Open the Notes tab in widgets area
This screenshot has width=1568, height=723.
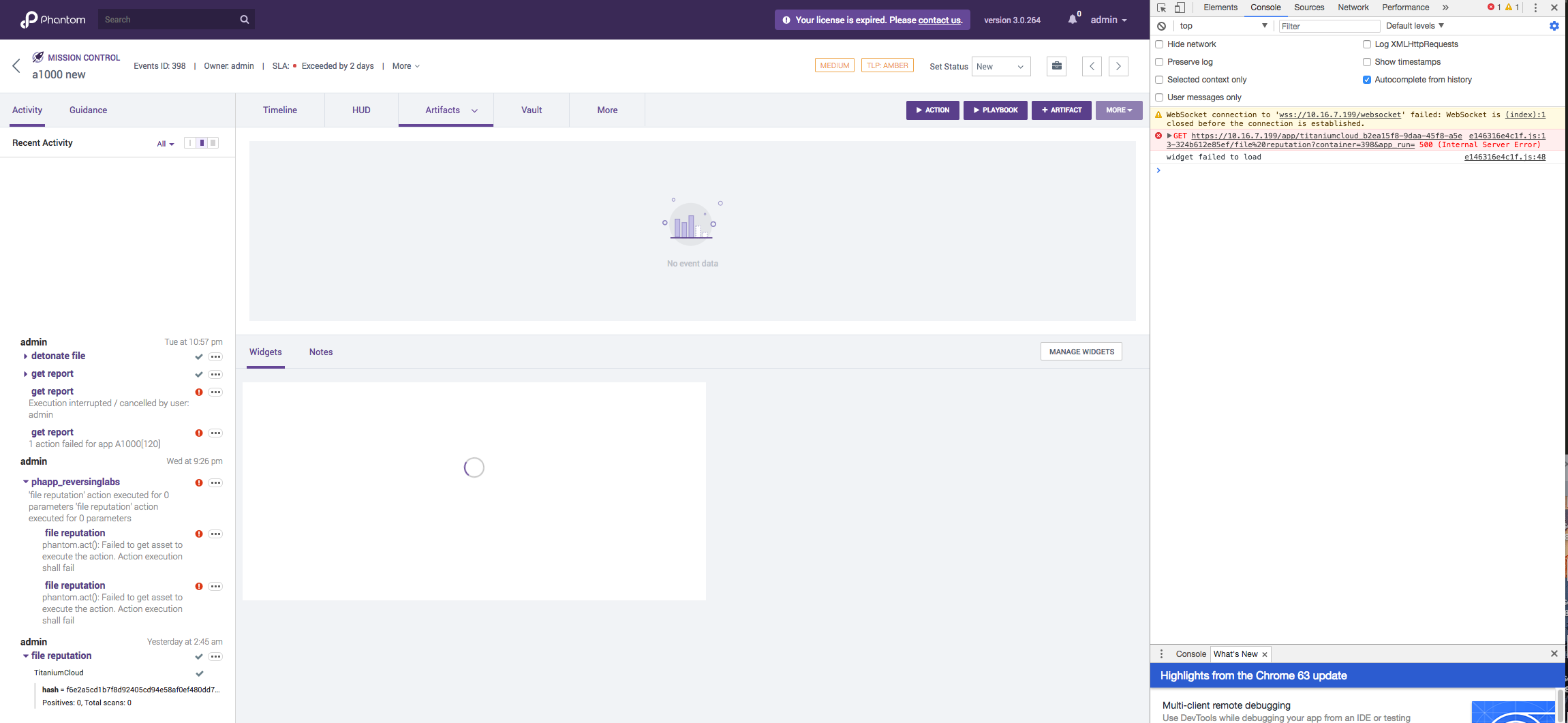point(320,352)
